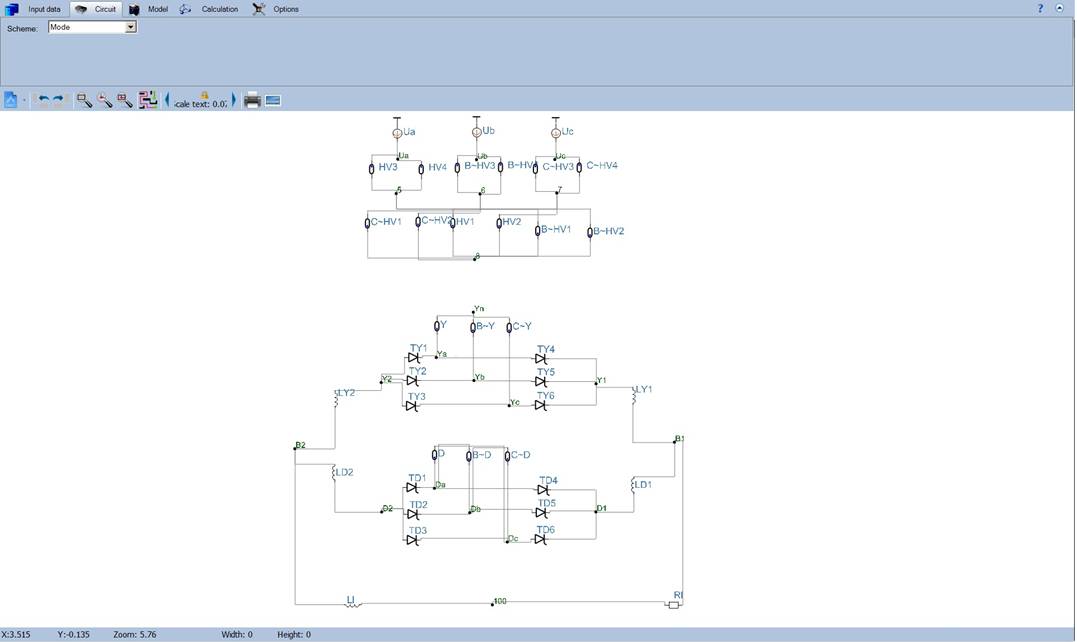Open the help question mark icon
1077x642 pixels.
point(1040,8)
